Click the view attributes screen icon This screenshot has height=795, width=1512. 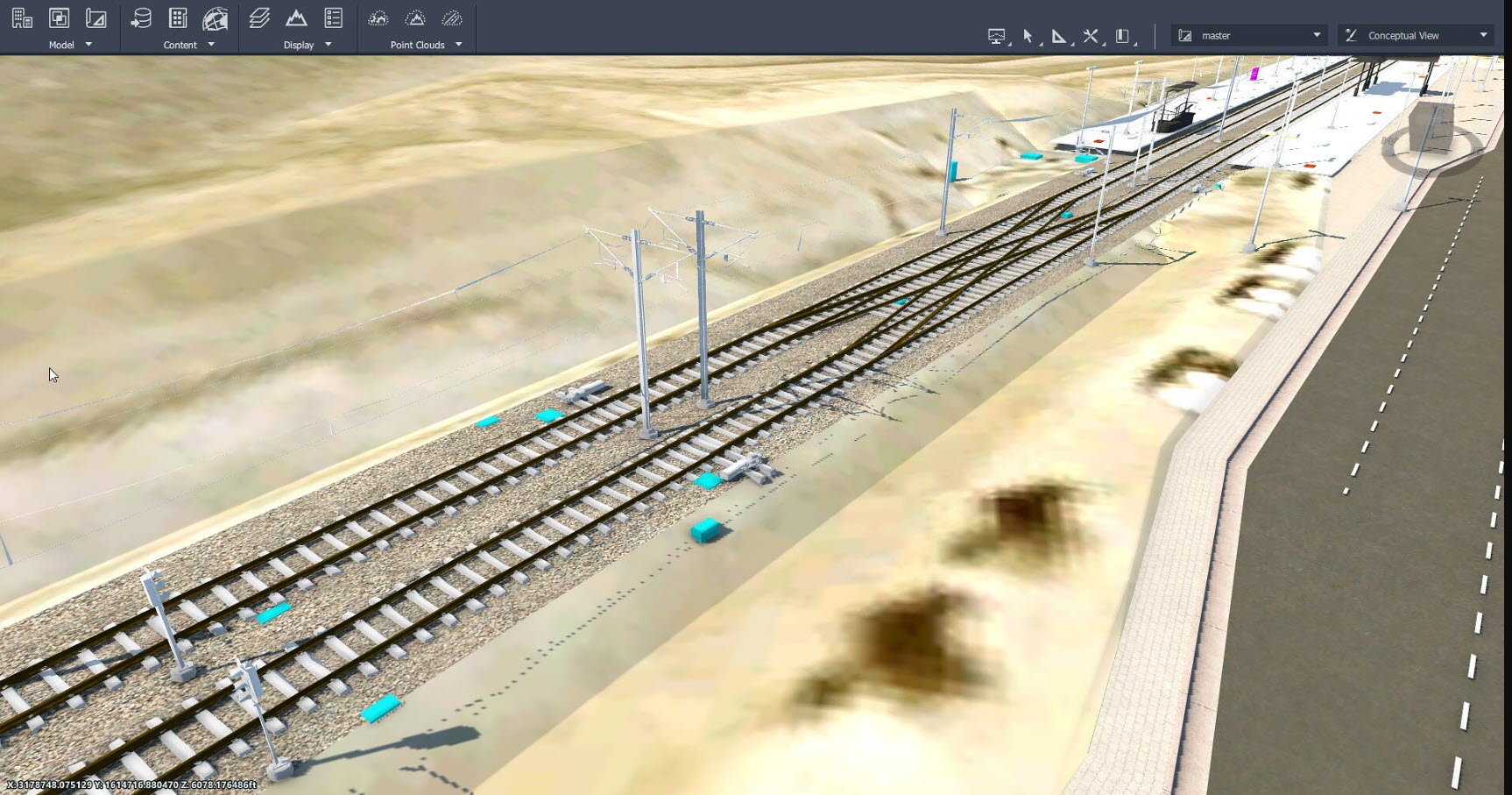pyautogui.click(x=997, y=35)
